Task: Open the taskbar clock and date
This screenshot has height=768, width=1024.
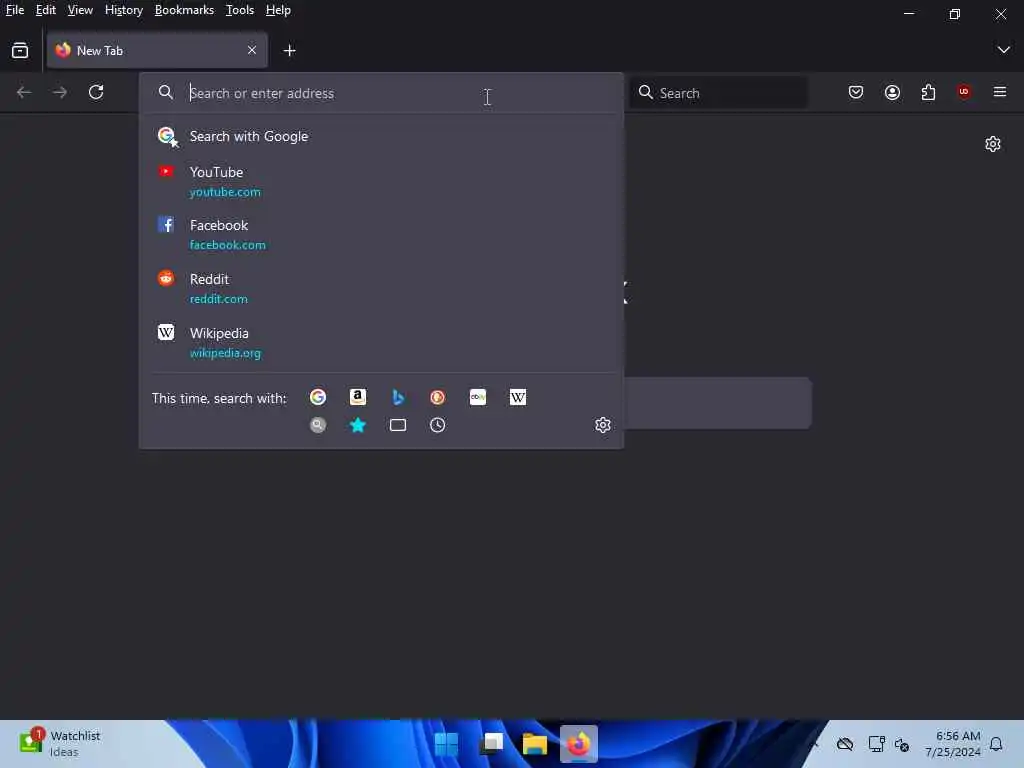Action: click(952, 744)
